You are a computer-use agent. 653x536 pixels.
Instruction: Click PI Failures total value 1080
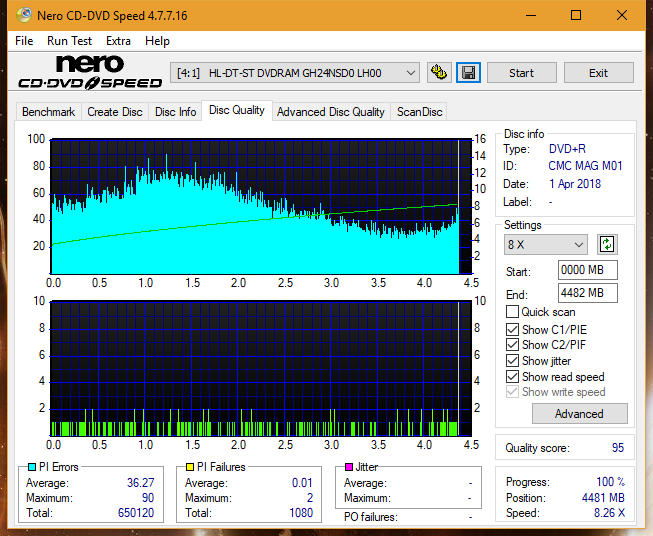click(301, 513)
